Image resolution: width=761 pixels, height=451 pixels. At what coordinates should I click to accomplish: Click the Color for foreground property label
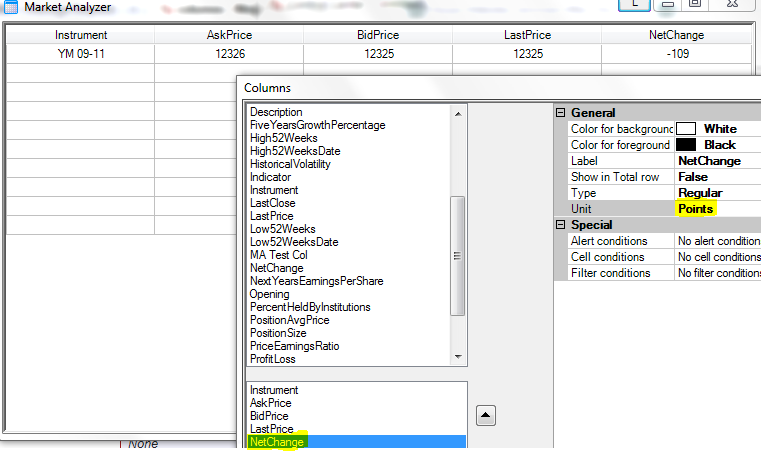(621, 145)
